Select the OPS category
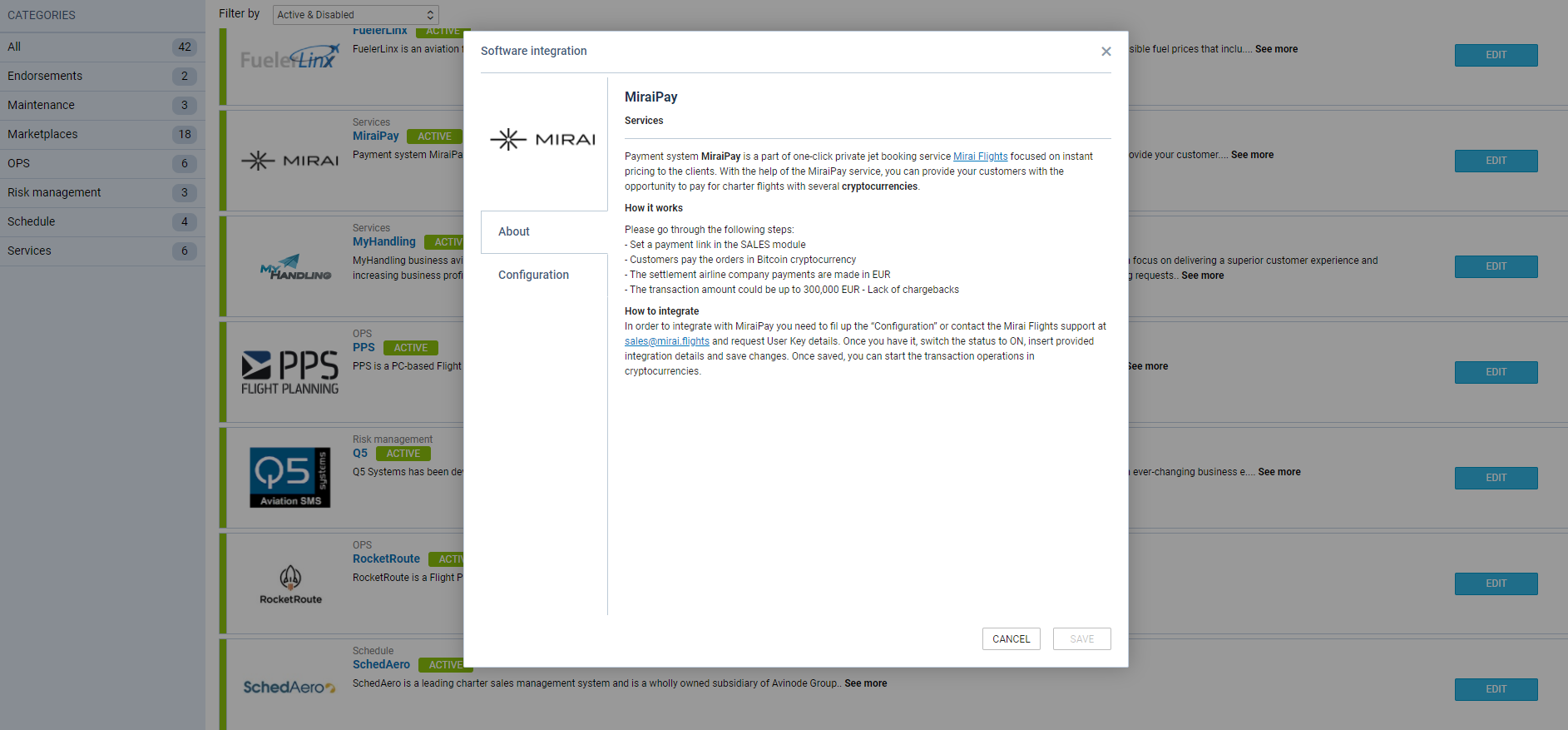Viewport: 1568px width, 730px height. click(x=102, y=163)
